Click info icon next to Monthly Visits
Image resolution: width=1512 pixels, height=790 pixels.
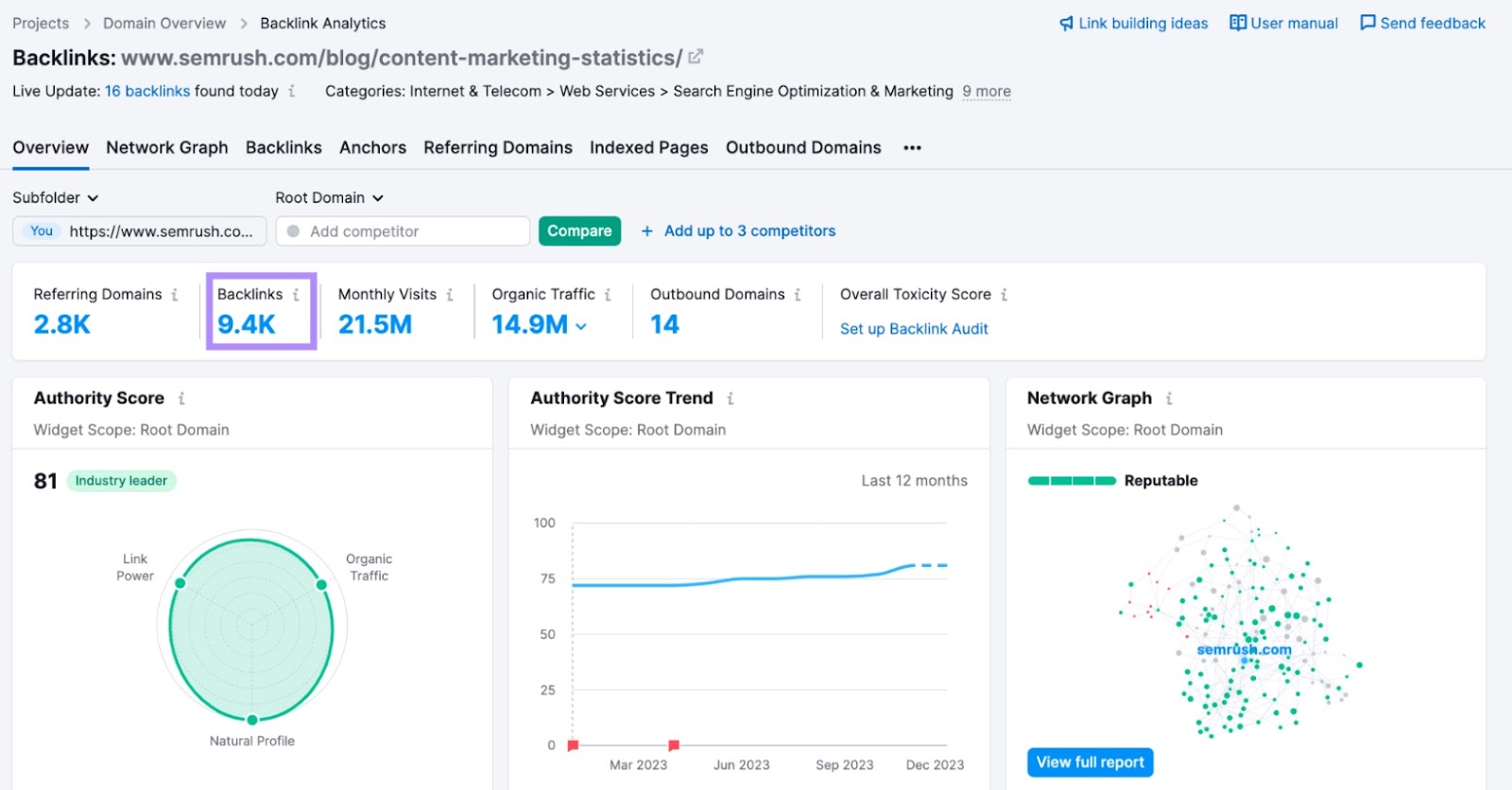point(450,295)
